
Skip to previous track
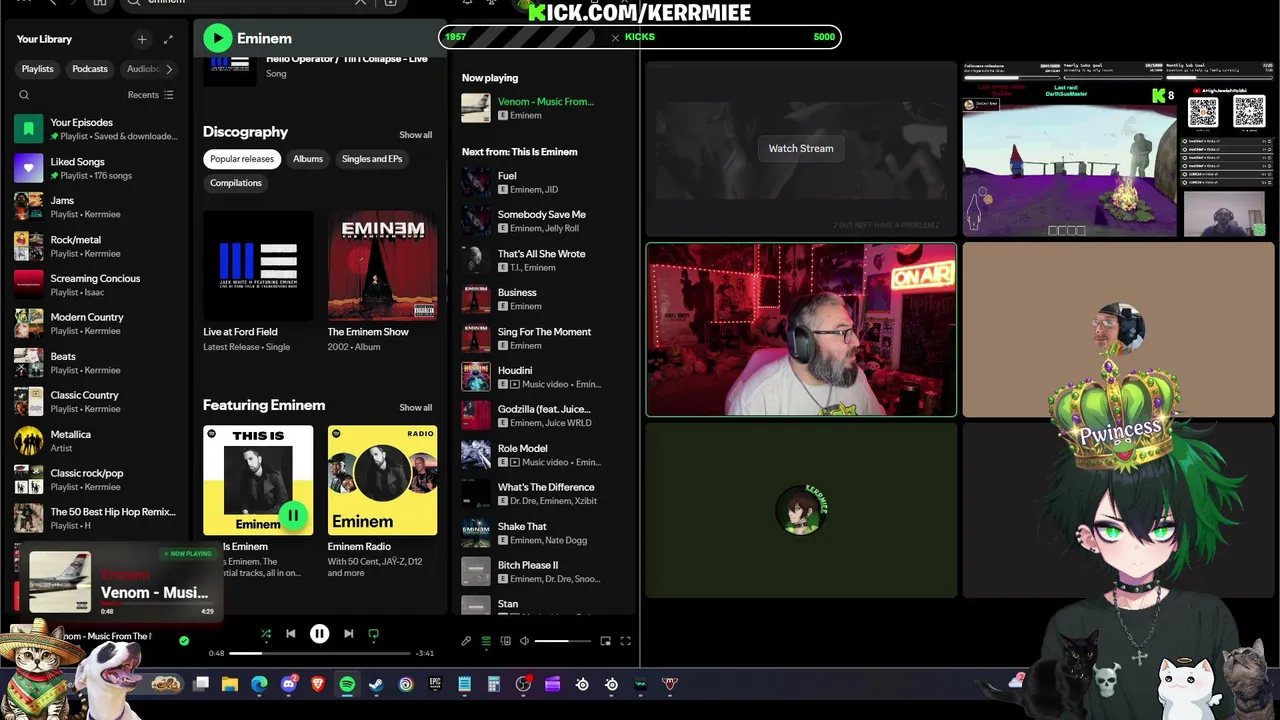pos(291,633)
